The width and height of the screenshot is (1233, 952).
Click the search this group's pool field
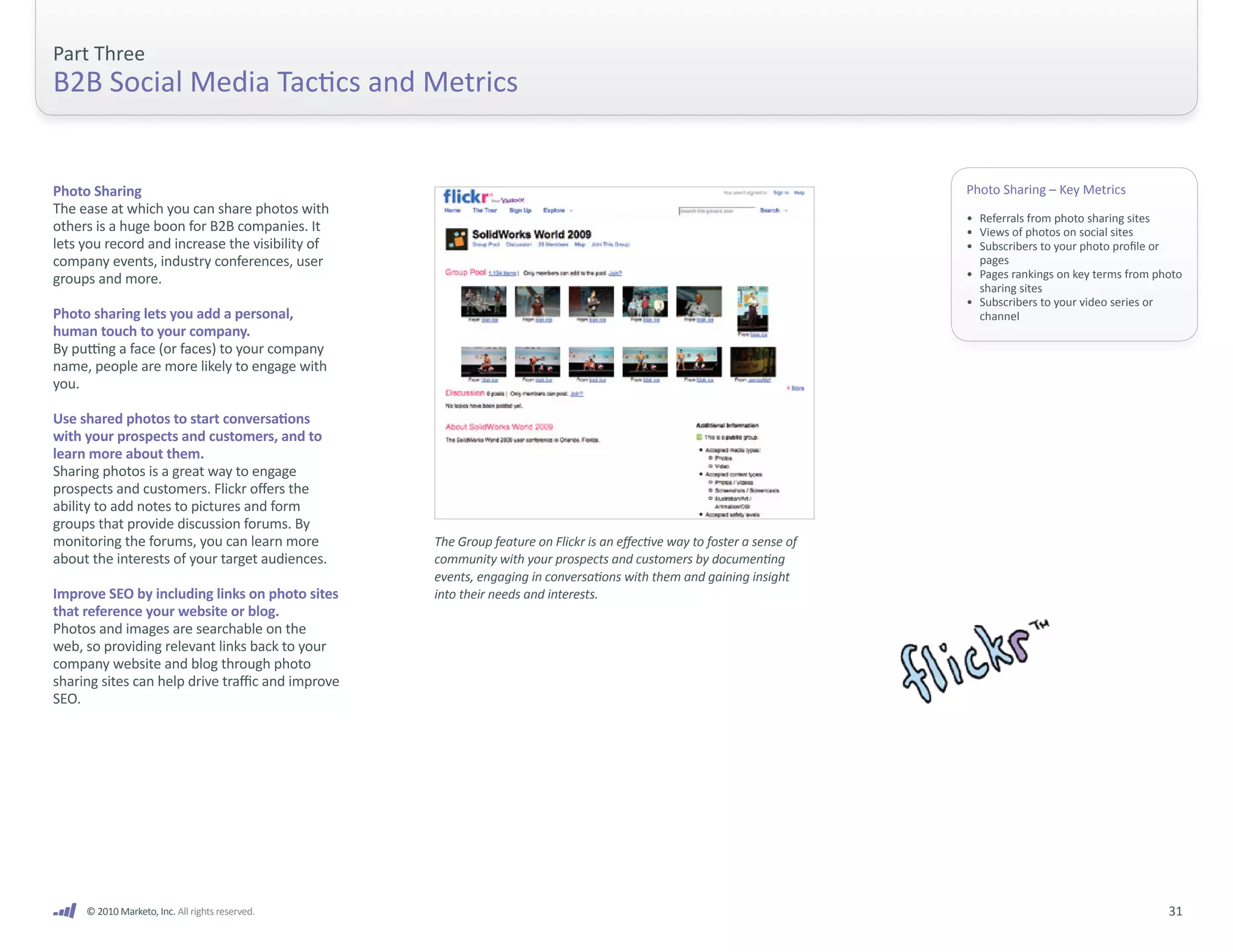tap(716, 211)
